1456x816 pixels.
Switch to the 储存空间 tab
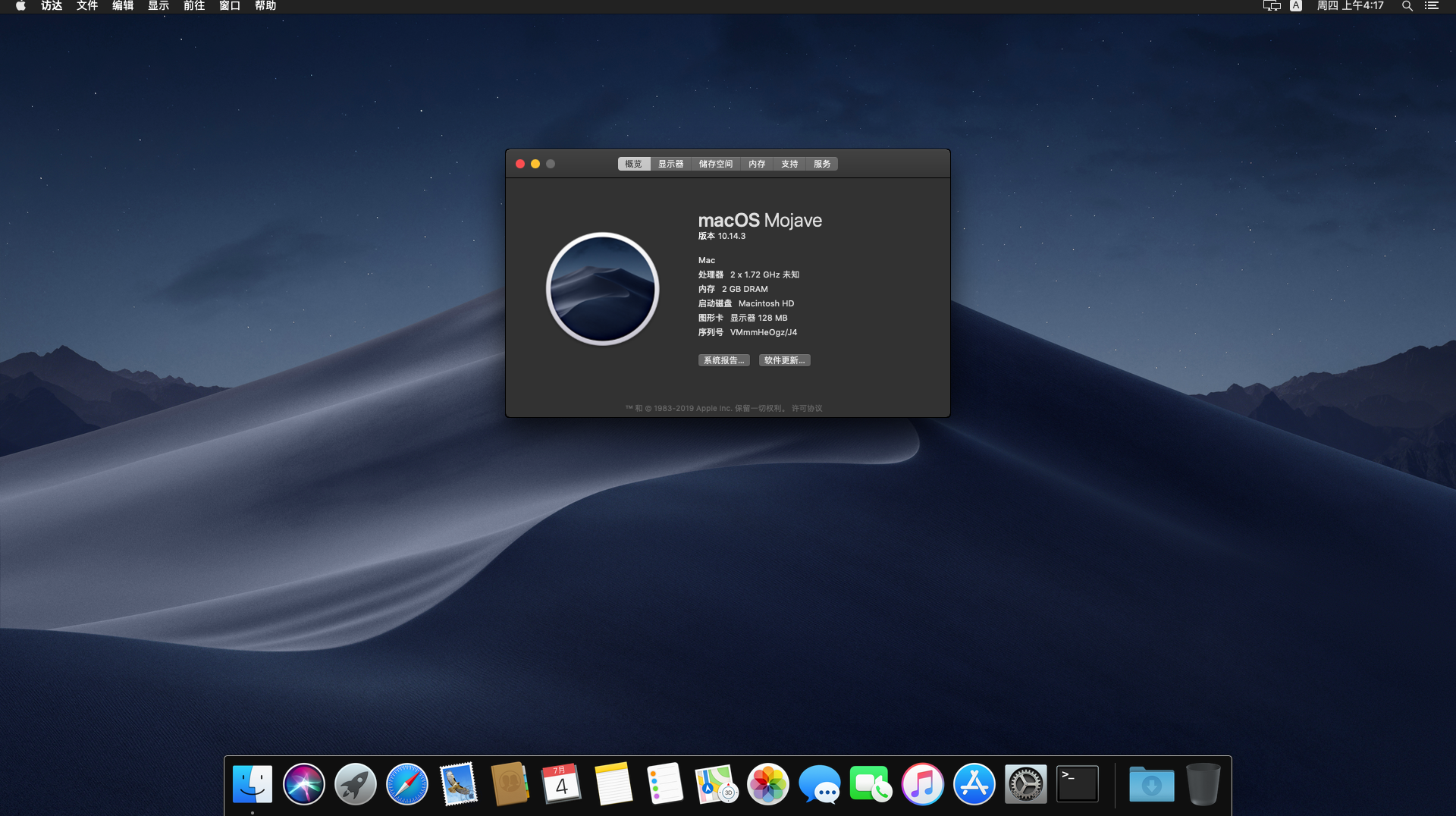tap(716, 164)
